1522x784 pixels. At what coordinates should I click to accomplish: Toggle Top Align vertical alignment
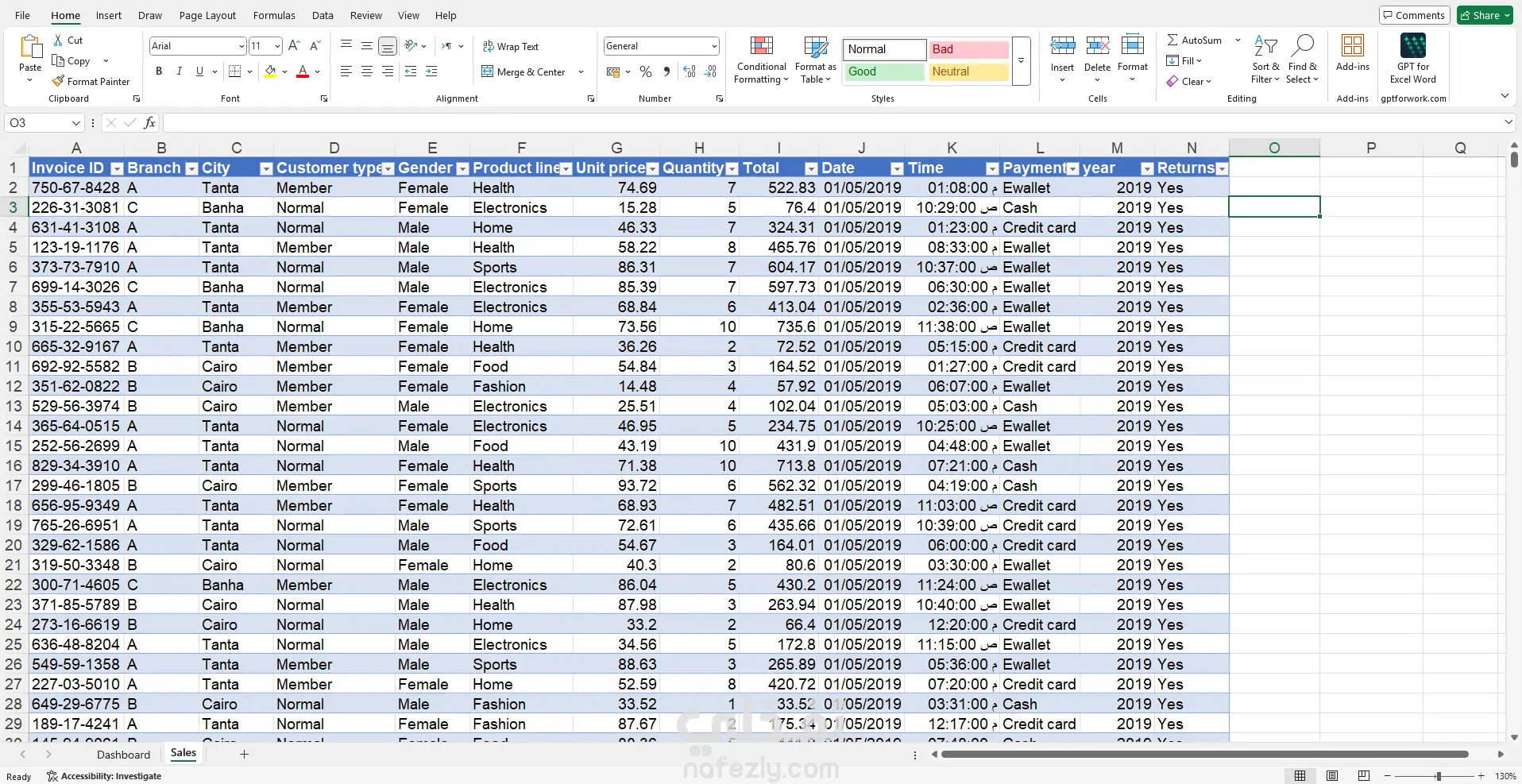tap(346, 46)
